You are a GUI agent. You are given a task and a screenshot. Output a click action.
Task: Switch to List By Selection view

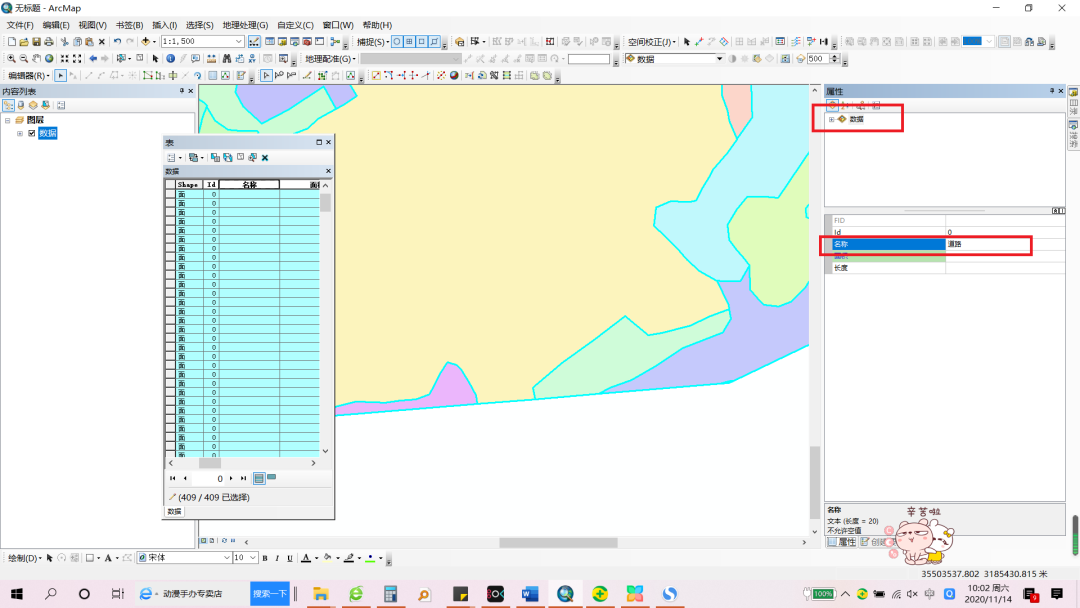pos(45,105)
